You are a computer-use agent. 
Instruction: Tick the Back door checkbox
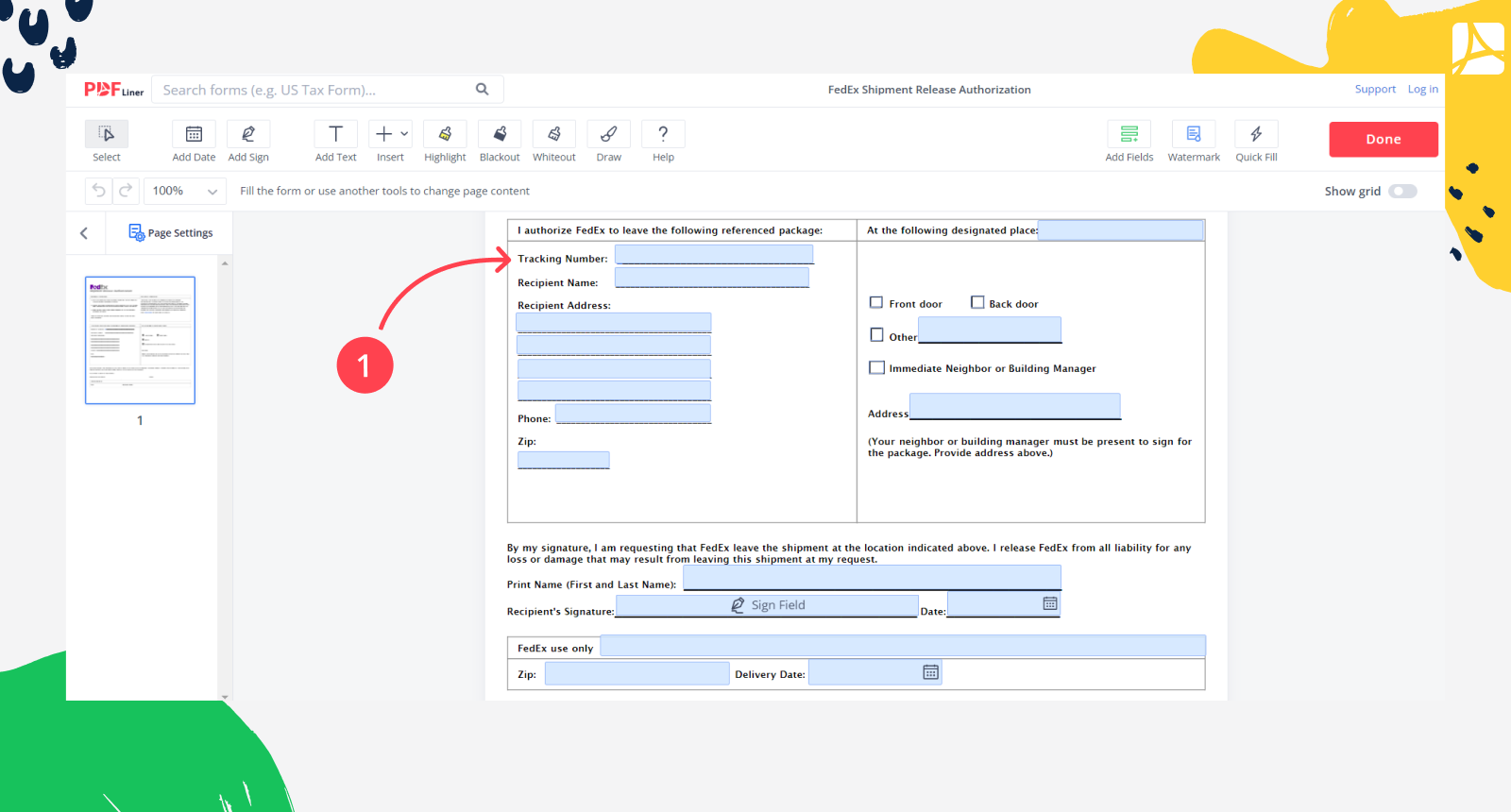click(977, 303)
